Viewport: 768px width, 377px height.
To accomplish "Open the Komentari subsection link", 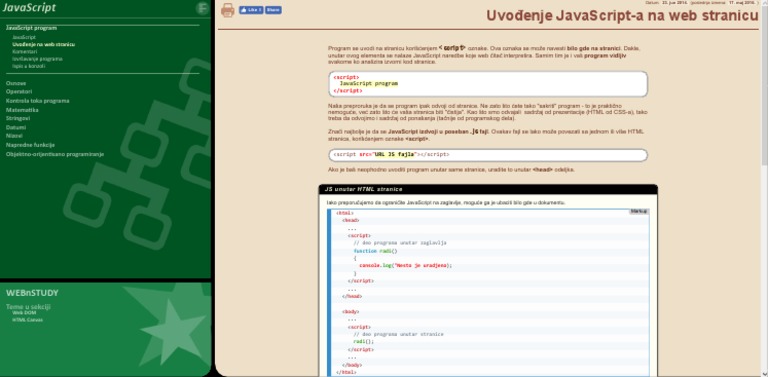I will coord(24,51).
